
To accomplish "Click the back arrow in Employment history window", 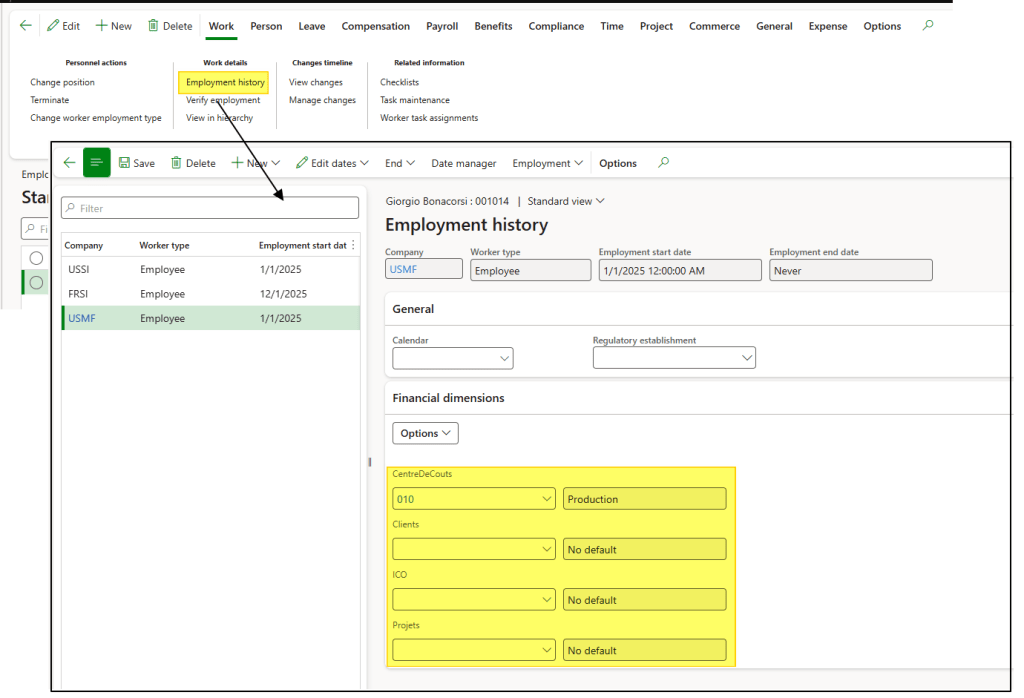I will (x=69, y=163).
